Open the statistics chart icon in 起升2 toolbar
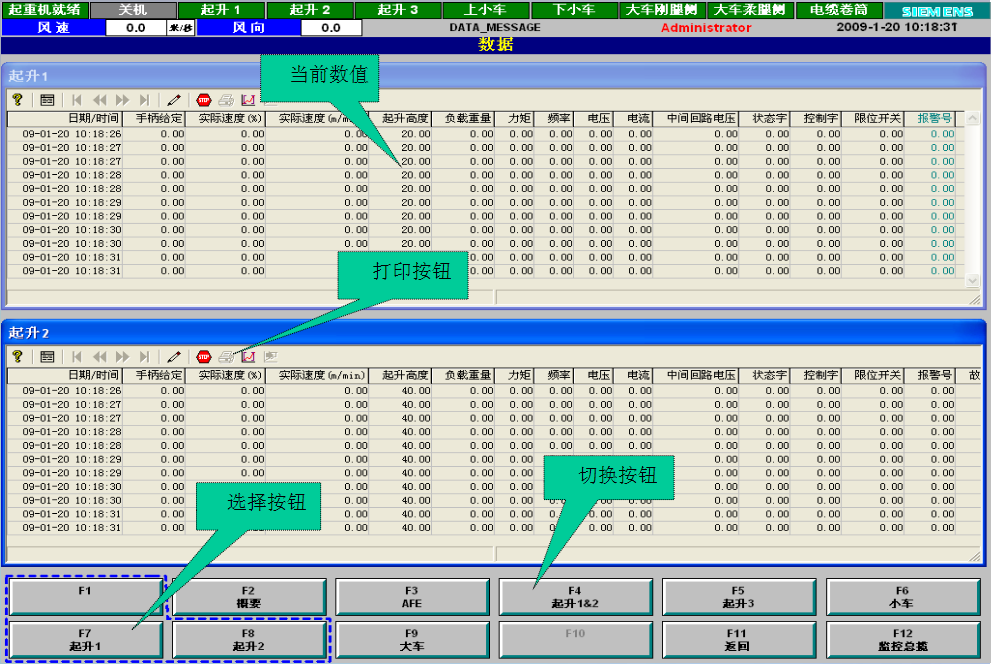This screenshot has height=665, width=991. (x=248, y=356)
